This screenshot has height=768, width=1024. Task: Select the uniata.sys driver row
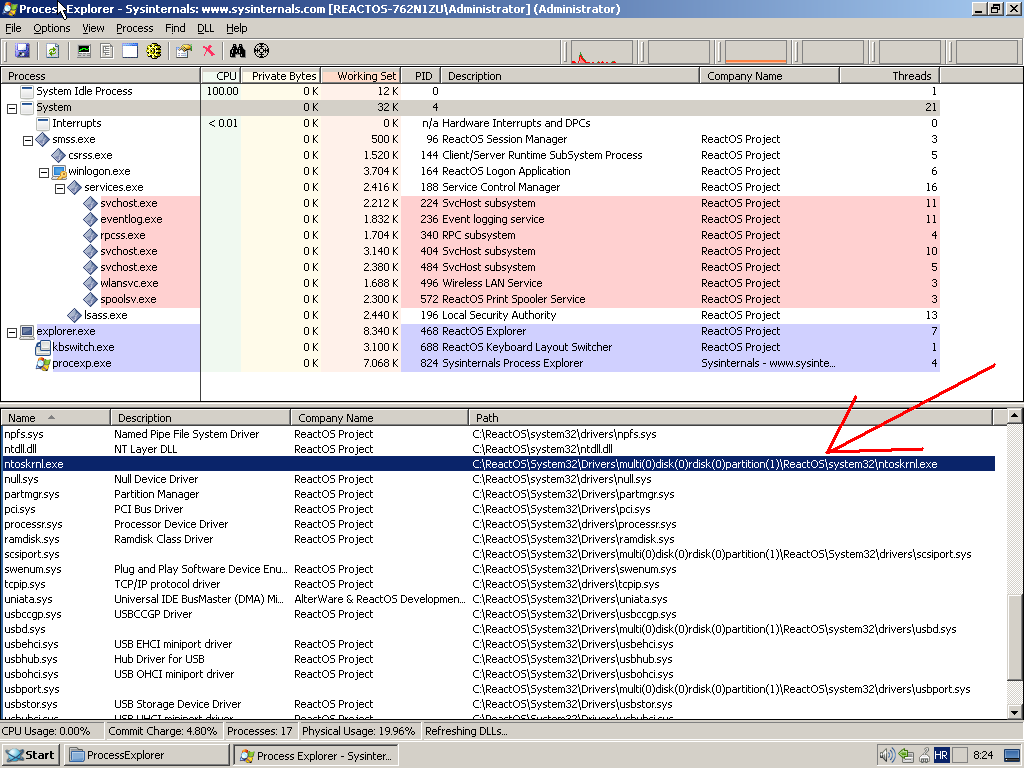(x=498, y=600)
